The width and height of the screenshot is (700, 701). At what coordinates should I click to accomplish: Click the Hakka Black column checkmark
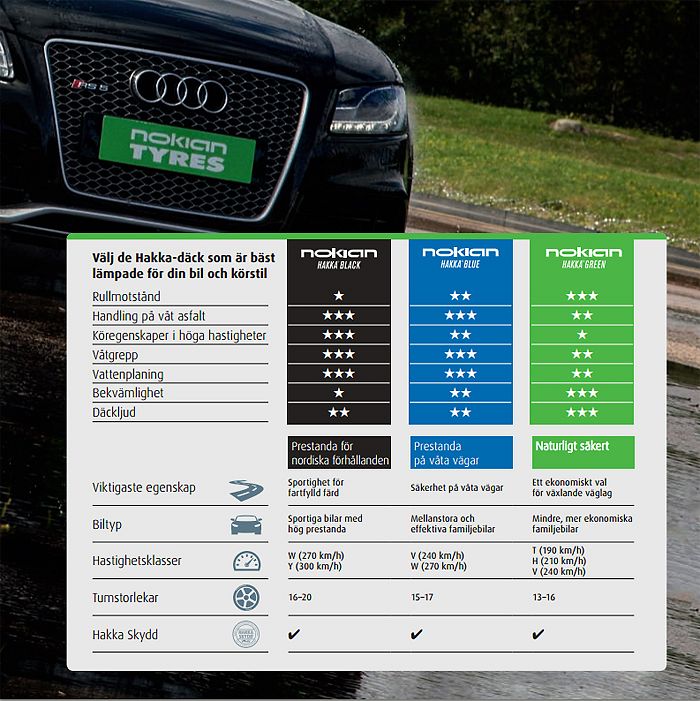(294, 634)
